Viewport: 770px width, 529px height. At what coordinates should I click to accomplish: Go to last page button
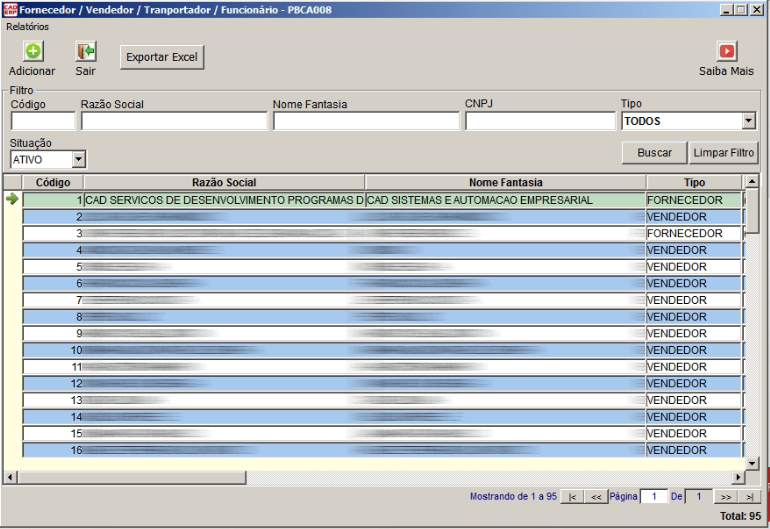(749, 497)
